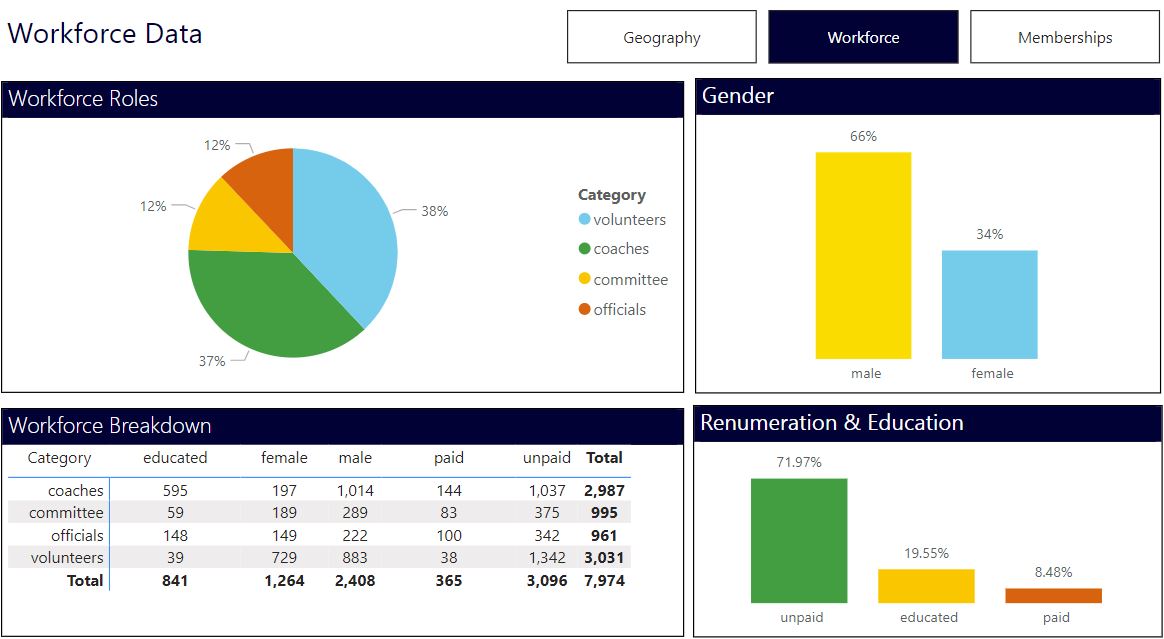
Task: Click the volunteers legend color dot
Action: coord(584,220)
